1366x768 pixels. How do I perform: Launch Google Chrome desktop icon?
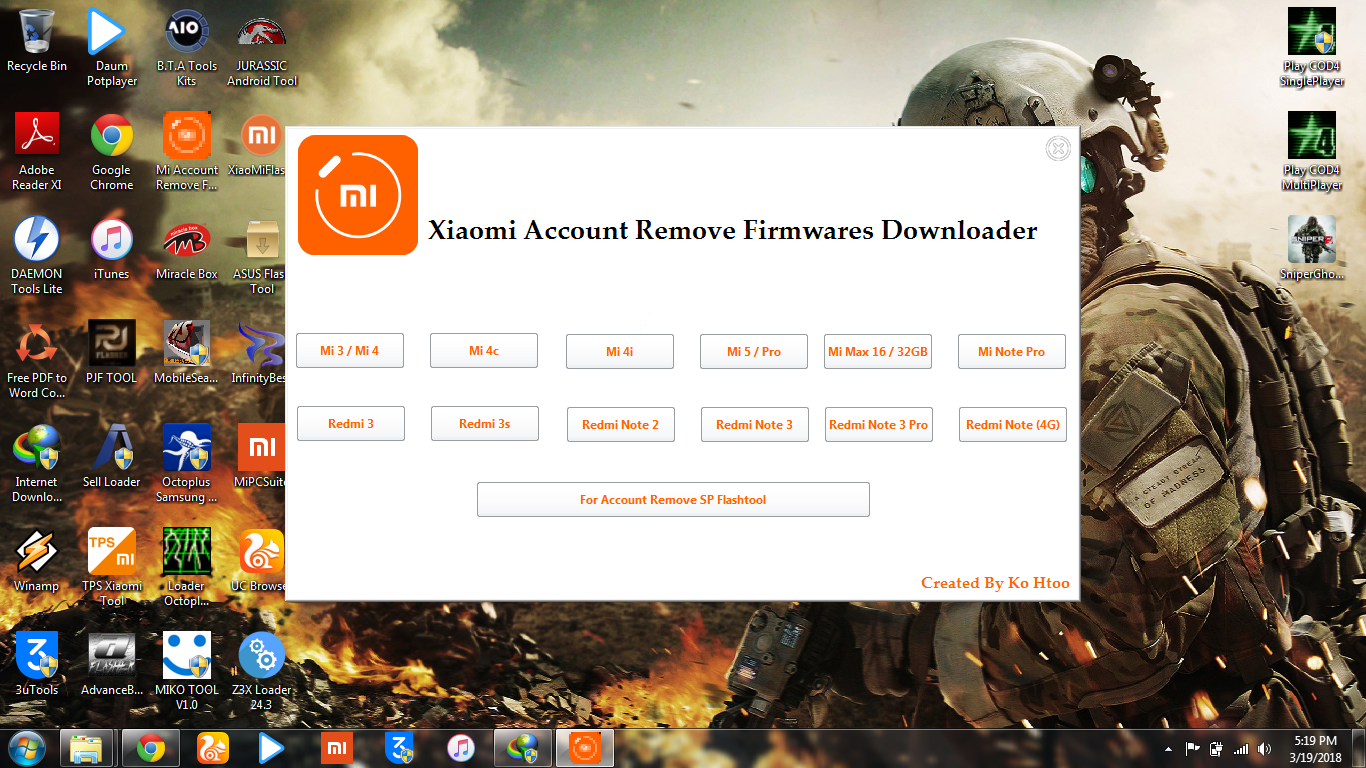click(112, 151)
